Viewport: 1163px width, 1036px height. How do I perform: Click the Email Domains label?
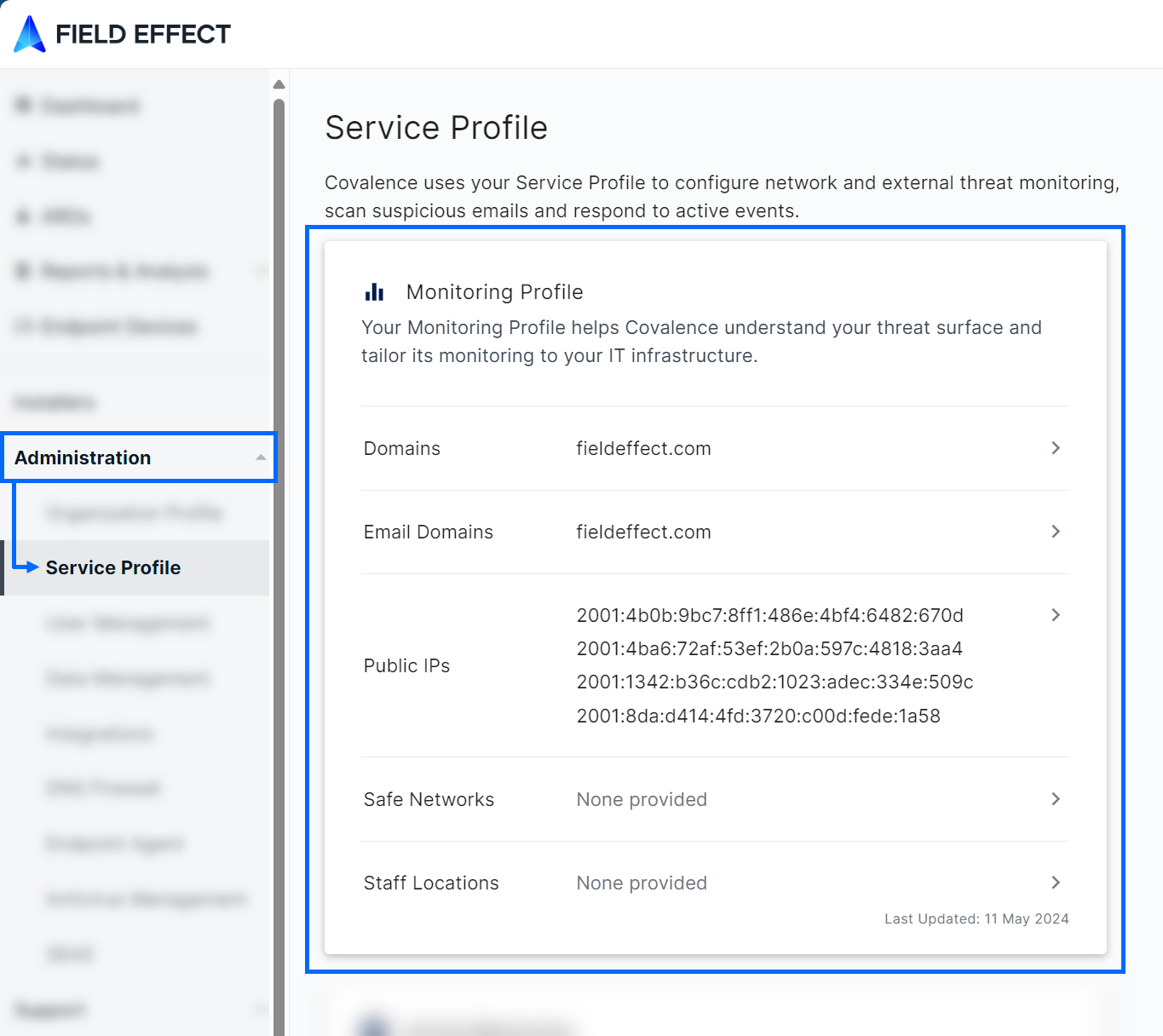(x=429, y=532)
